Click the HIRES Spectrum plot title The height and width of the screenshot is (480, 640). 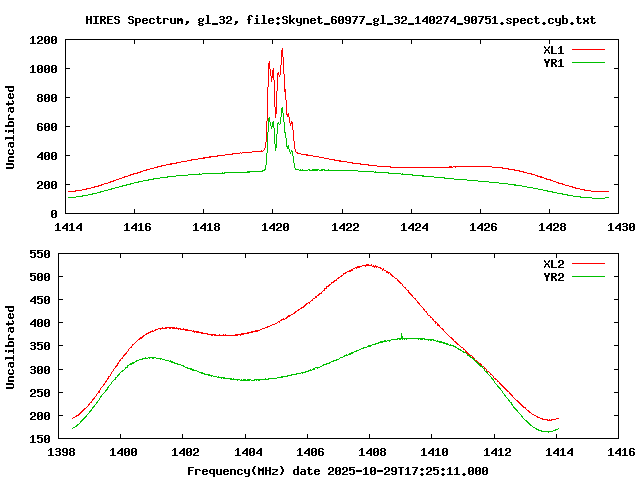340,20
